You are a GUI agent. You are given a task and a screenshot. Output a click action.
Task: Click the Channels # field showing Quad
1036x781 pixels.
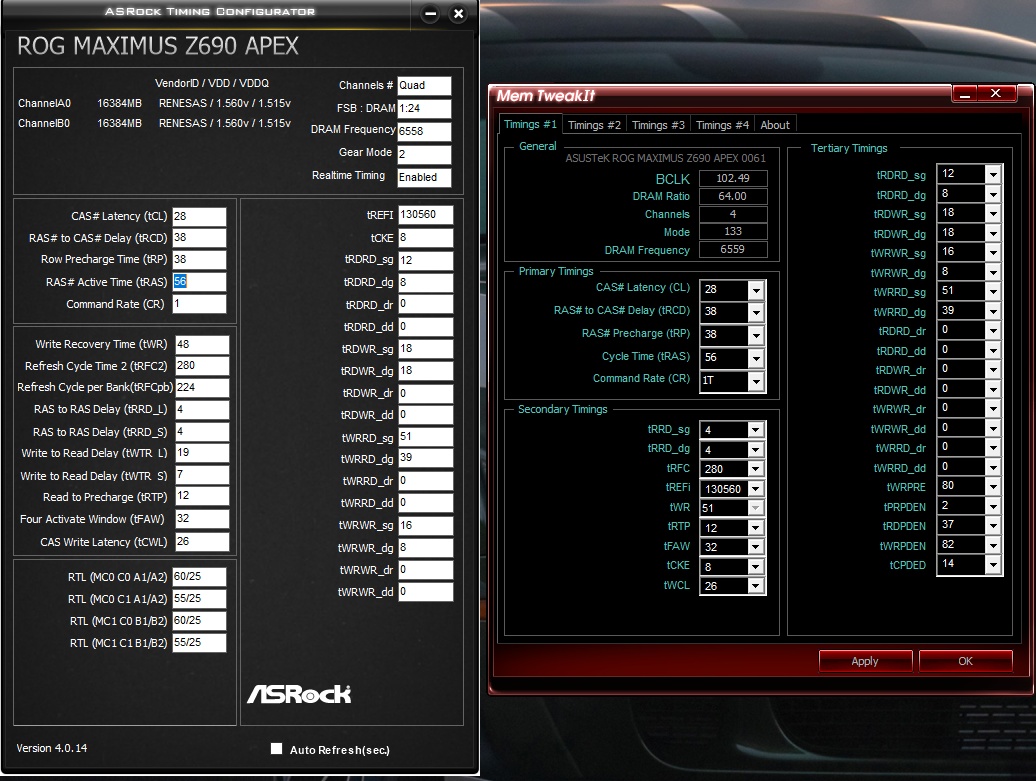tap(424, 85)
